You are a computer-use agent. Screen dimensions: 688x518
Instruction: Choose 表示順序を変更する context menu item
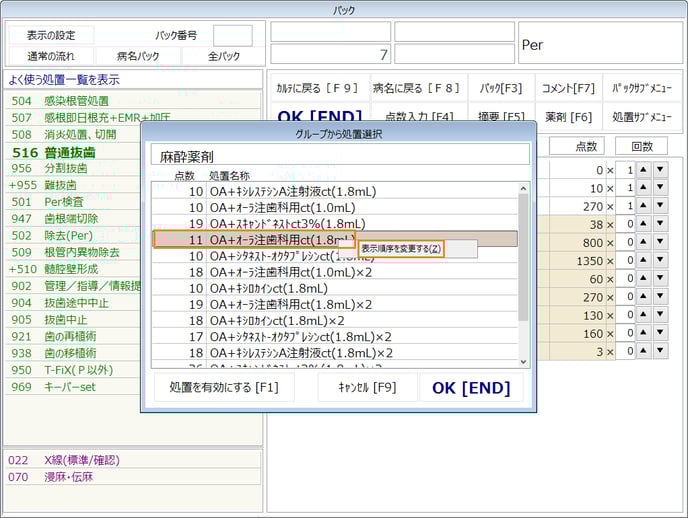pyautogui.click(x=401, y=248)
